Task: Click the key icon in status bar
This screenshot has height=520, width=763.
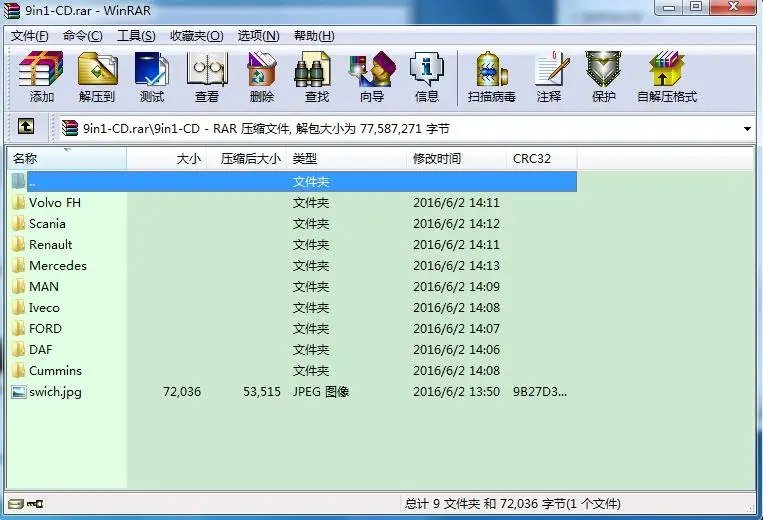Action: click(x=35, y=504)
